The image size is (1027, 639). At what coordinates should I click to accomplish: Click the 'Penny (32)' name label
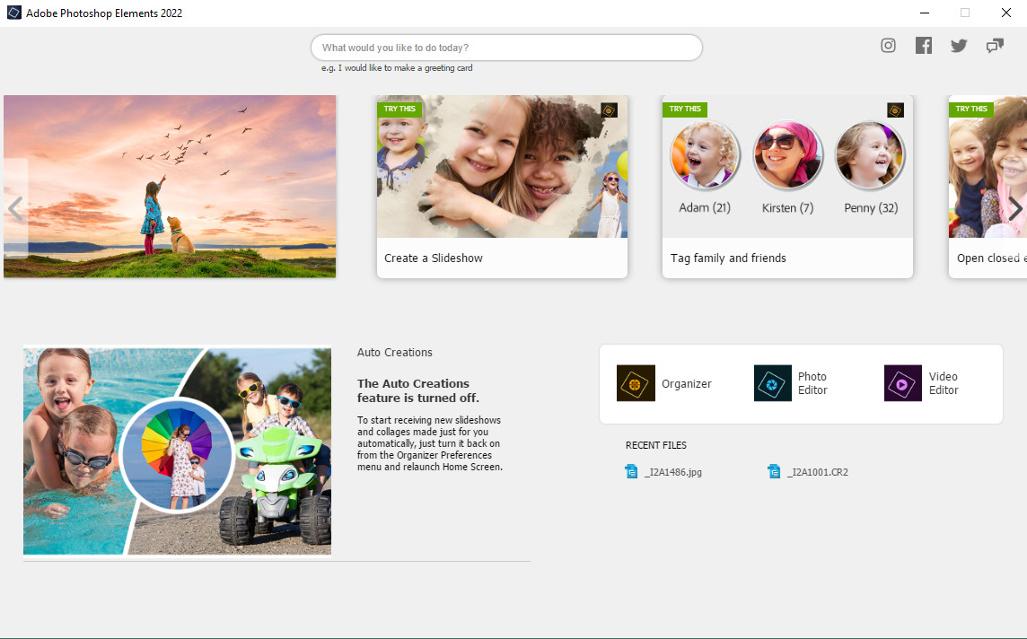pos(870,208)
